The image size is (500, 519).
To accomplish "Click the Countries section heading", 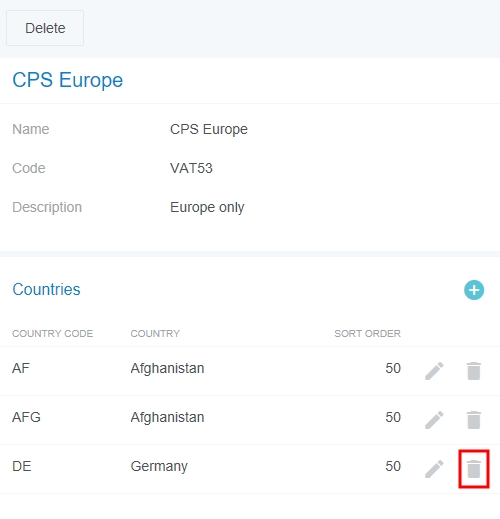I will pos(46,289).
